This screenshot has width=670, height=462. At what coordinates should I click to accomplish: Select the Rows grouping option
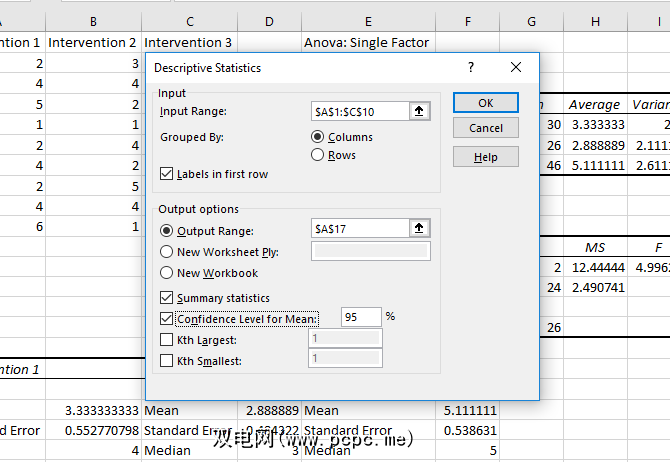pyautogui.click(x=318, y=155)
